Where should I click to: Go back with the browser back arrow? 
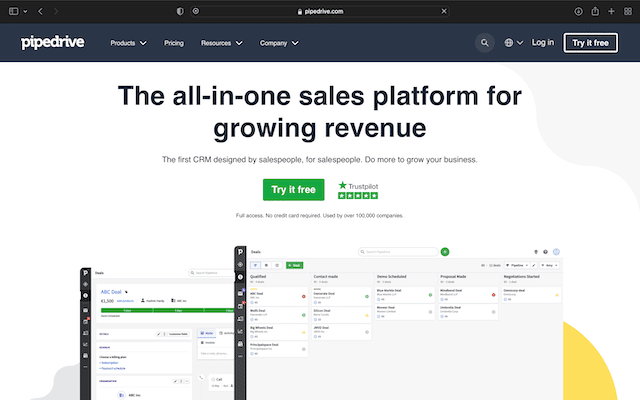point(40,11)
